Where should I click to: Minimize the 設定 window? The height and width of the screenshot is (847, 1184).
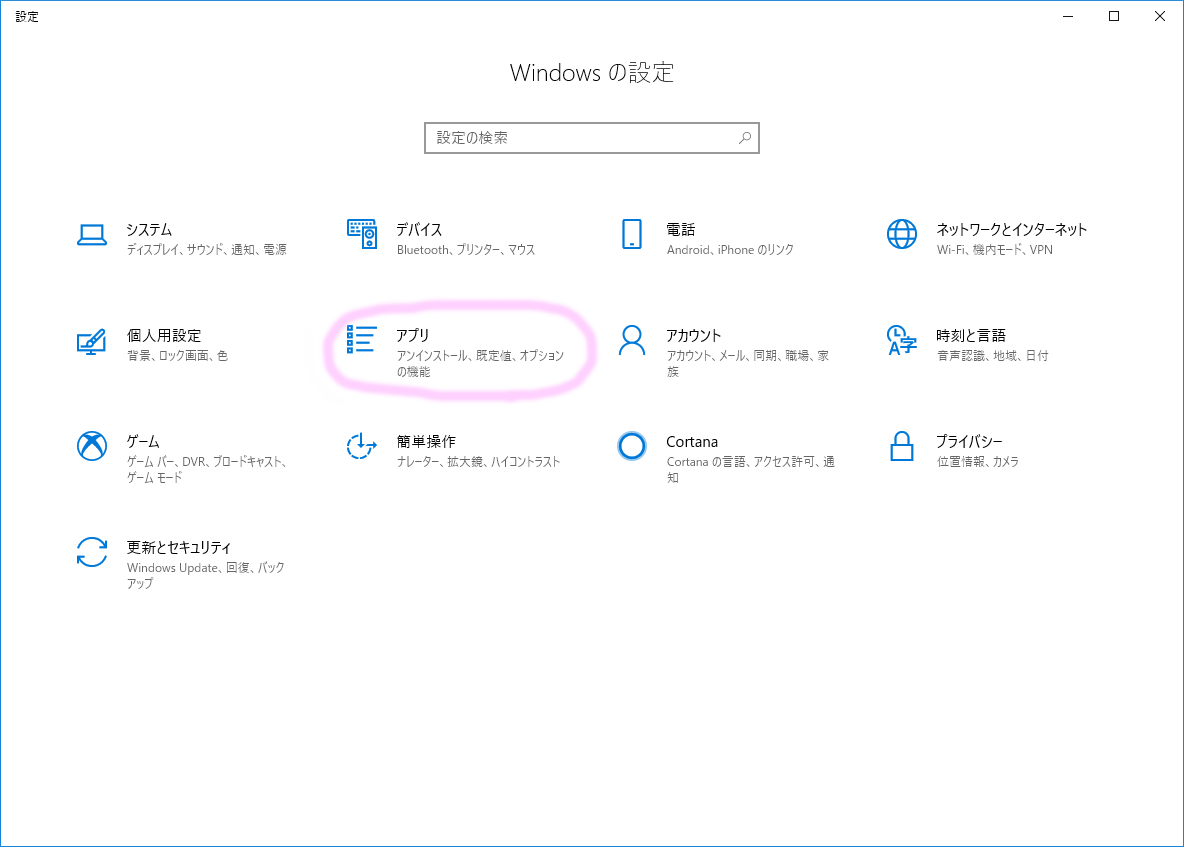[x=1068, y=17]
